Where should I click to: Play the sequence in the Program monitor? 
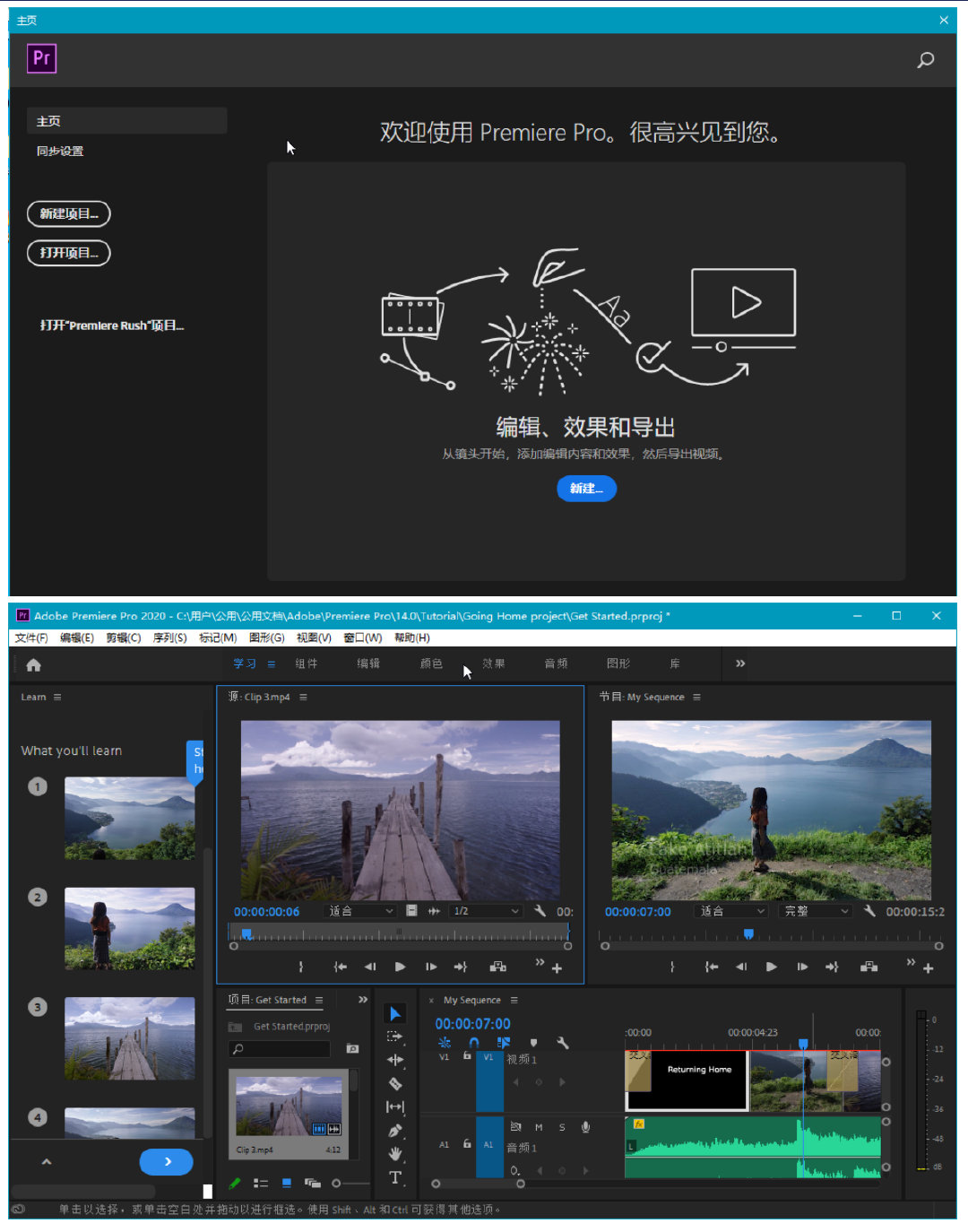[771, 967]
